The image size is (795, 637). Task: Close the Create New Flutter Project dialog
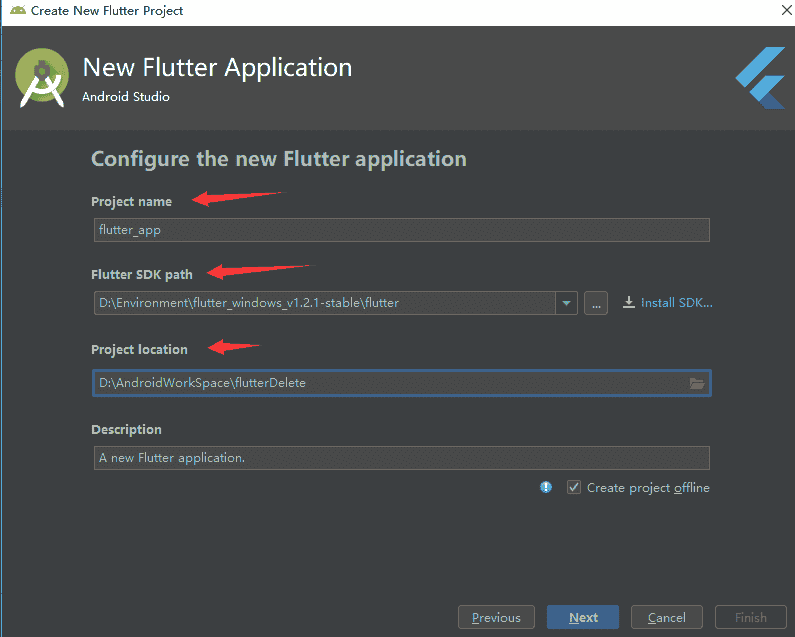(778, 11)
